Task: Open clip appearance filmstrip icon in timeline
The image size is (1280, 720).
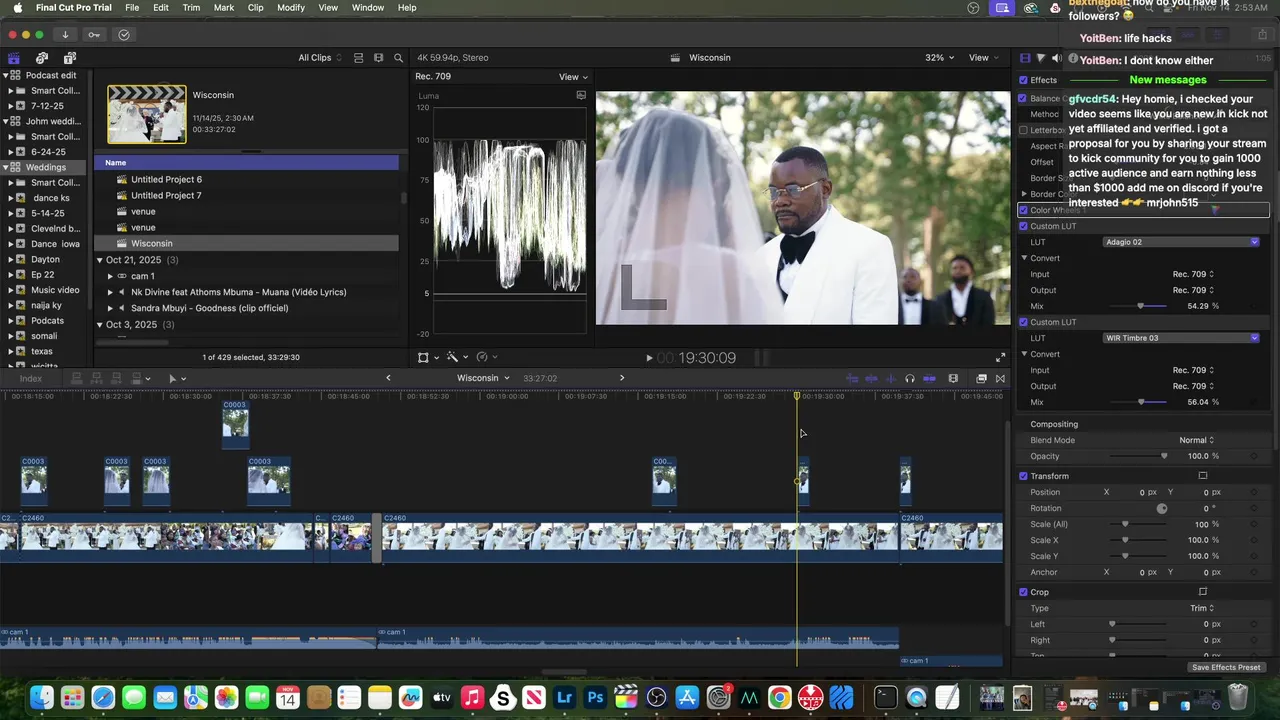Action: tap(953, 379)
